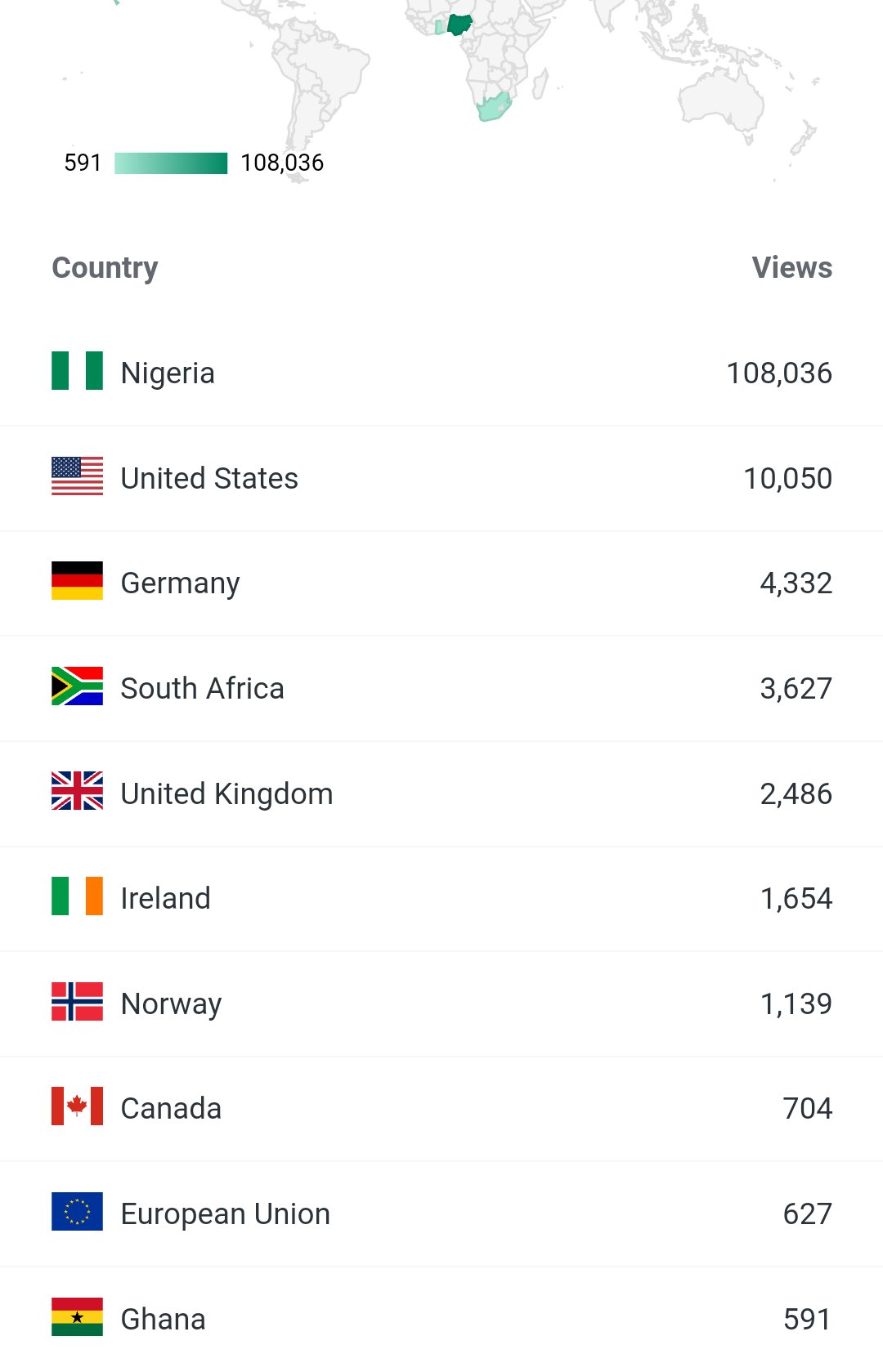Click the Nigeria flag icon
The width and height of the screenshot is (883, 1372).
pyautogui.click(x=77, y=371)
